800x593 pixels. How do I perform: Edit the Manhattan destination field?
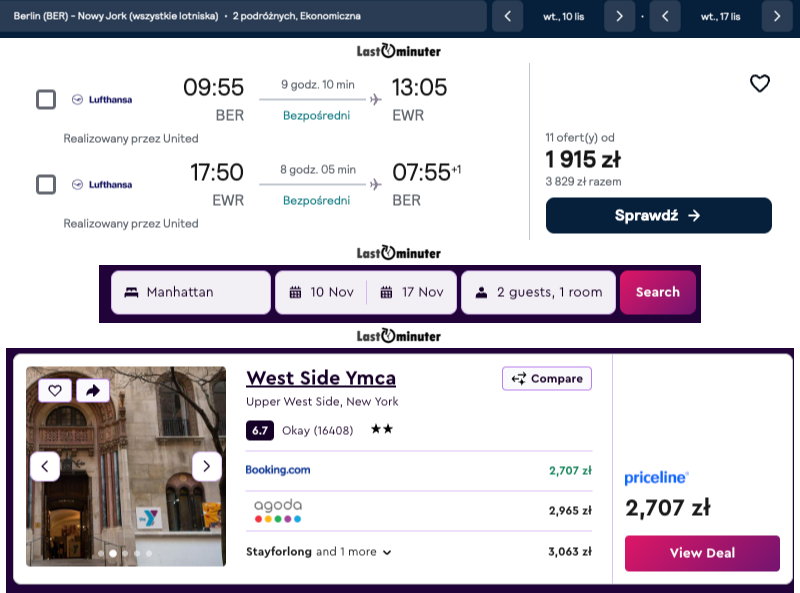[191, 292]
